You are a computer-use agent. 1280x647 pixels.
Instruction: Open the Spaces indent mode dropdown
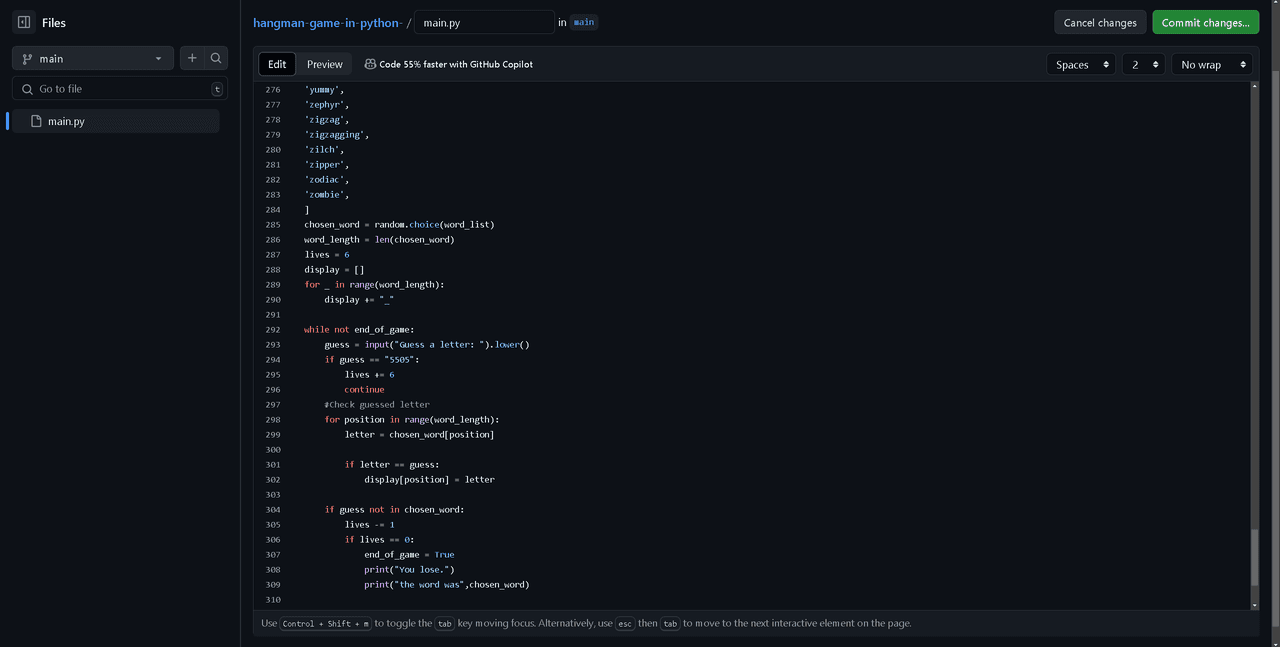[1080, 64]
